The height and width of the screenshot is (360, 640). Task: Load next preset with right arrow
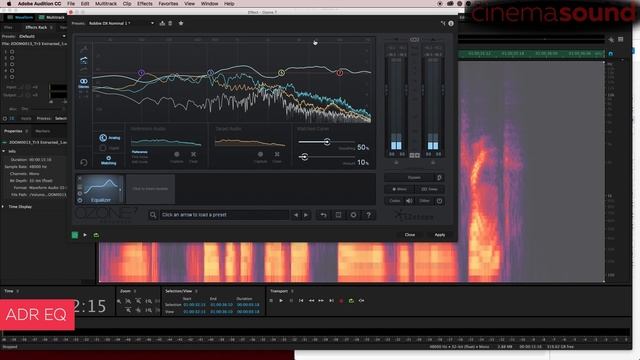pyautogui.click(x=306, y=215)
